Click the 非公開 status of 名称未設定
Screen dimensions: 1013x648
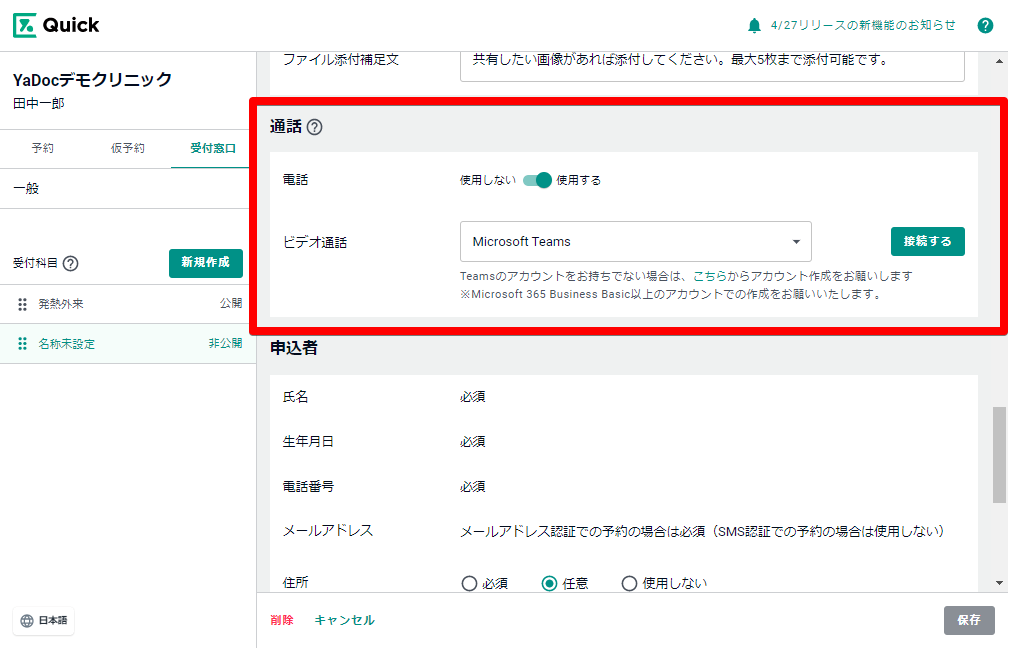point(225,343)
